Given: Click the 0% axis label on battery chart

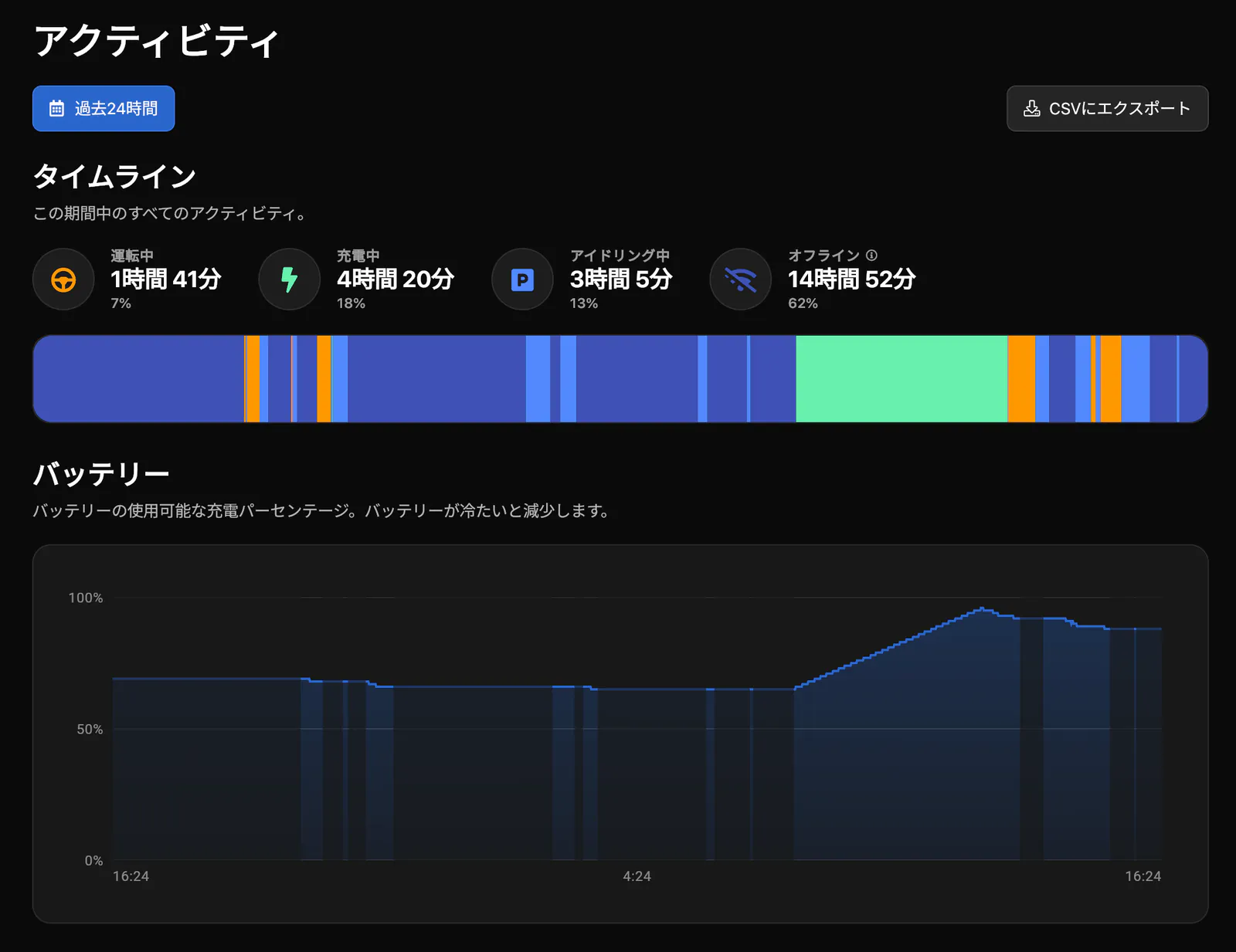Looking at the screenshot, I should (93, 860).
